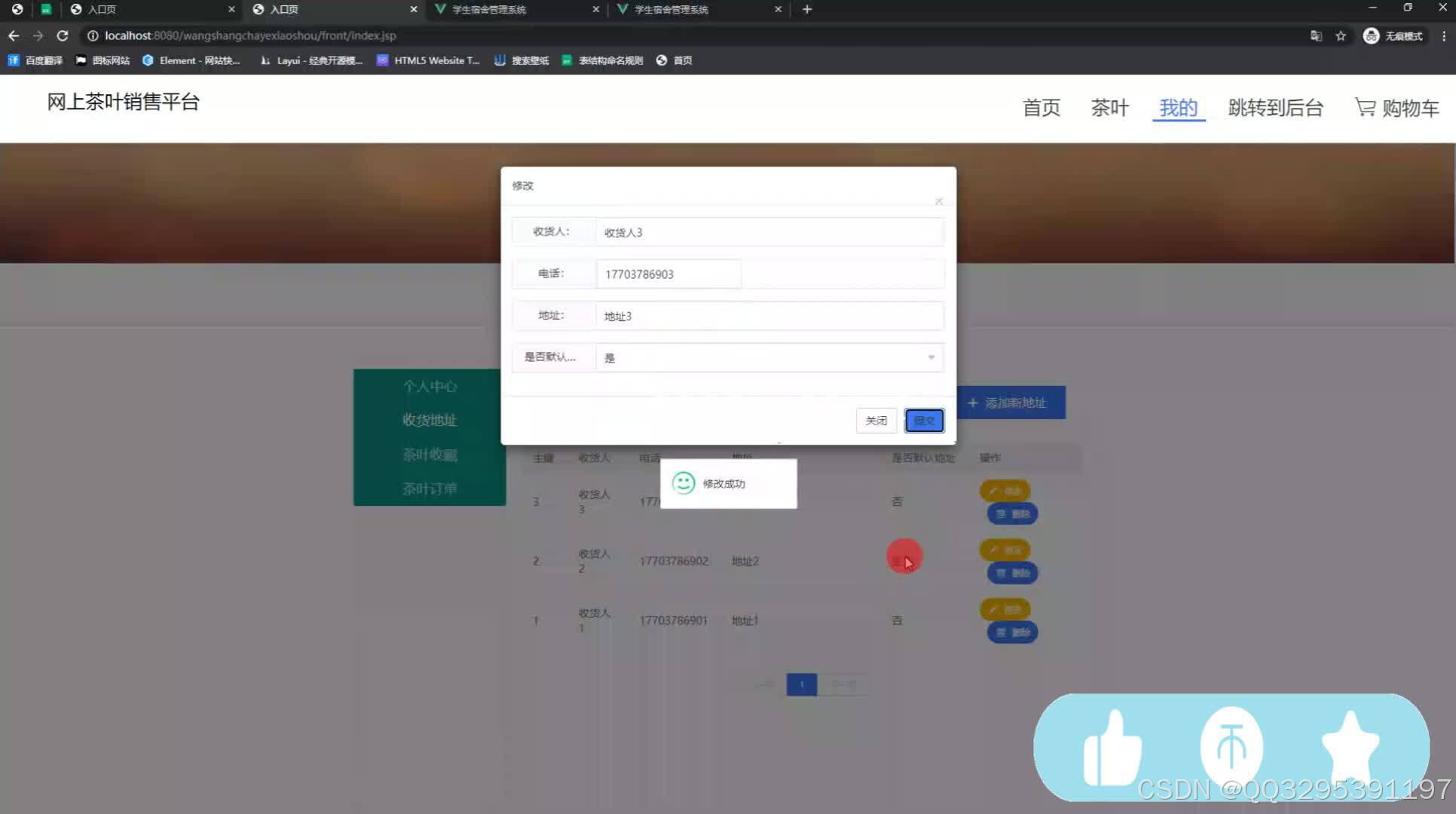The height and width of the screenshot is (814, 1456).
Task: Click the edit (修改) icon for row 1
Action: coord(1005,609)
